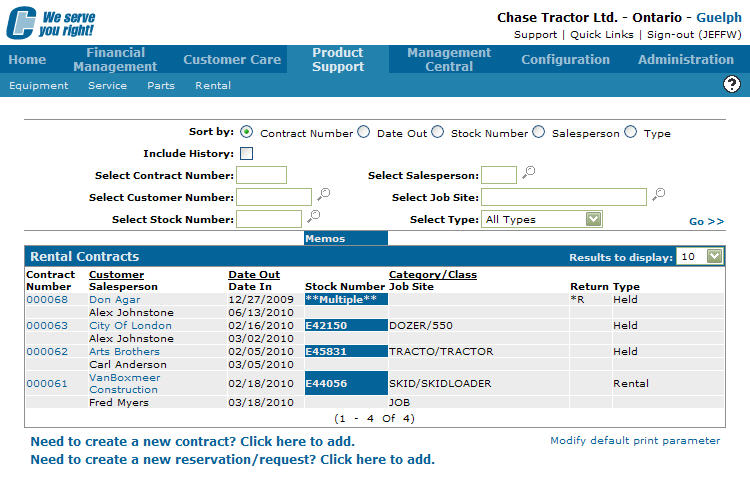Click the Guelph branch link
This screenshot has height=486, width=750.
[x=718, y=18]
